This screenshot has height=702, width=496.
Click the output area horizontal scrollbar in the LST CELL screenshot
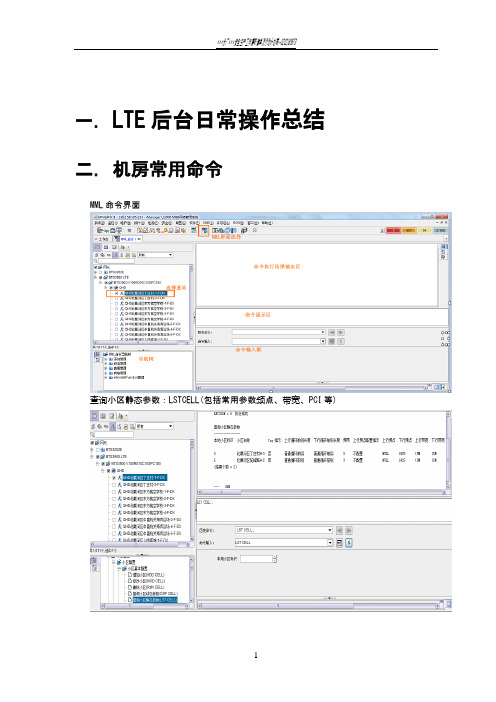(321, 492)
